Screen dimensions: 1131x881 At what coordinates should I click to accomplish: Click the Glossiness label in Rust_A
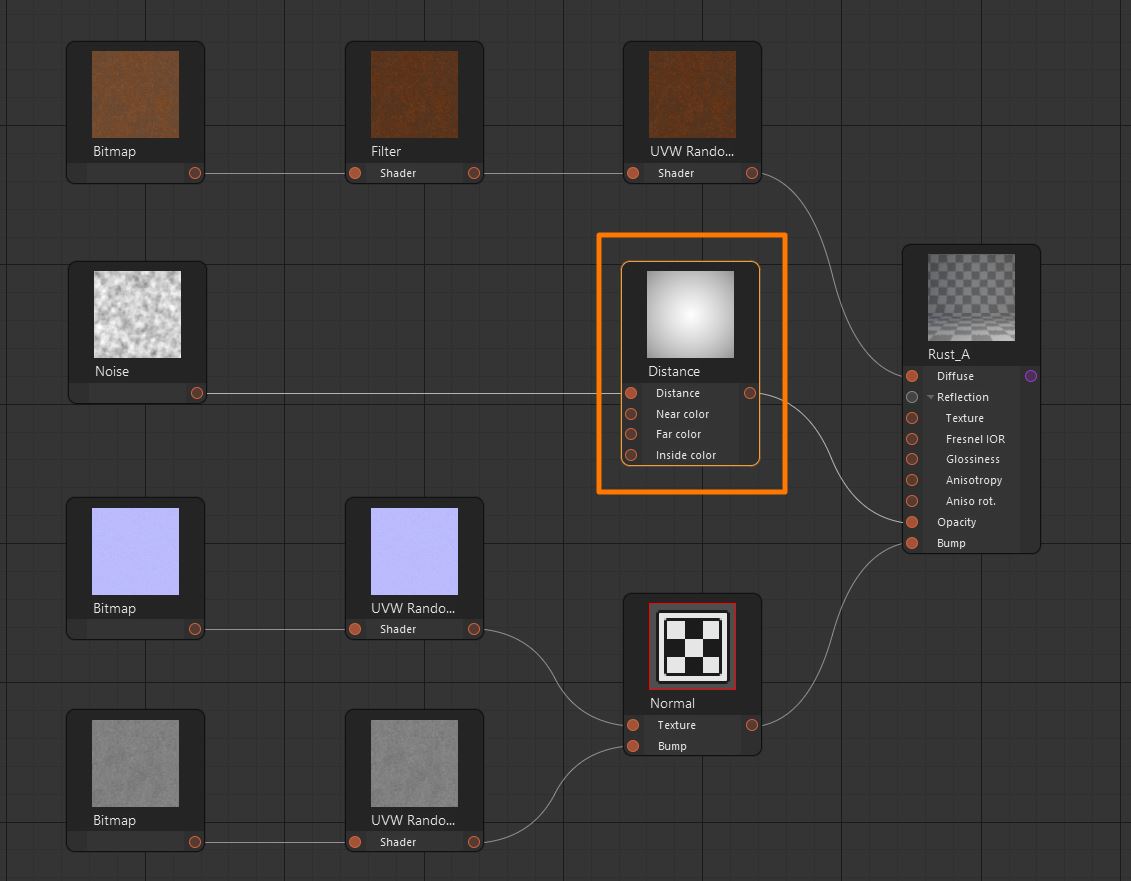coord(972,459)
